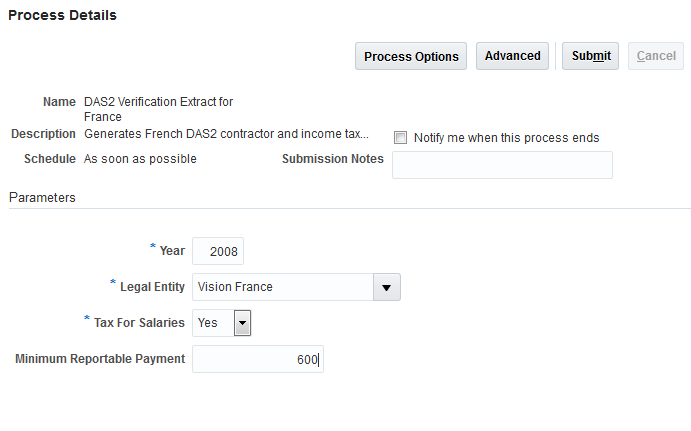This screenshot has height=431, width=691.
Task: Click the Advanced button
Action: click(512, 56)
